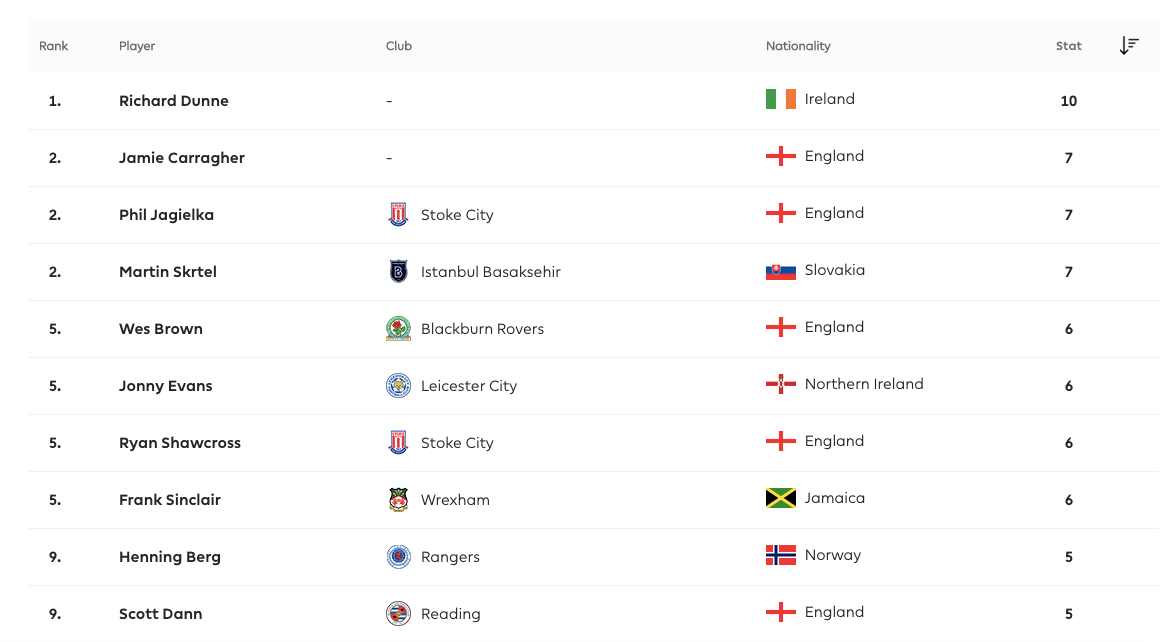Click the Jamaica flag icon

(780, 498)
